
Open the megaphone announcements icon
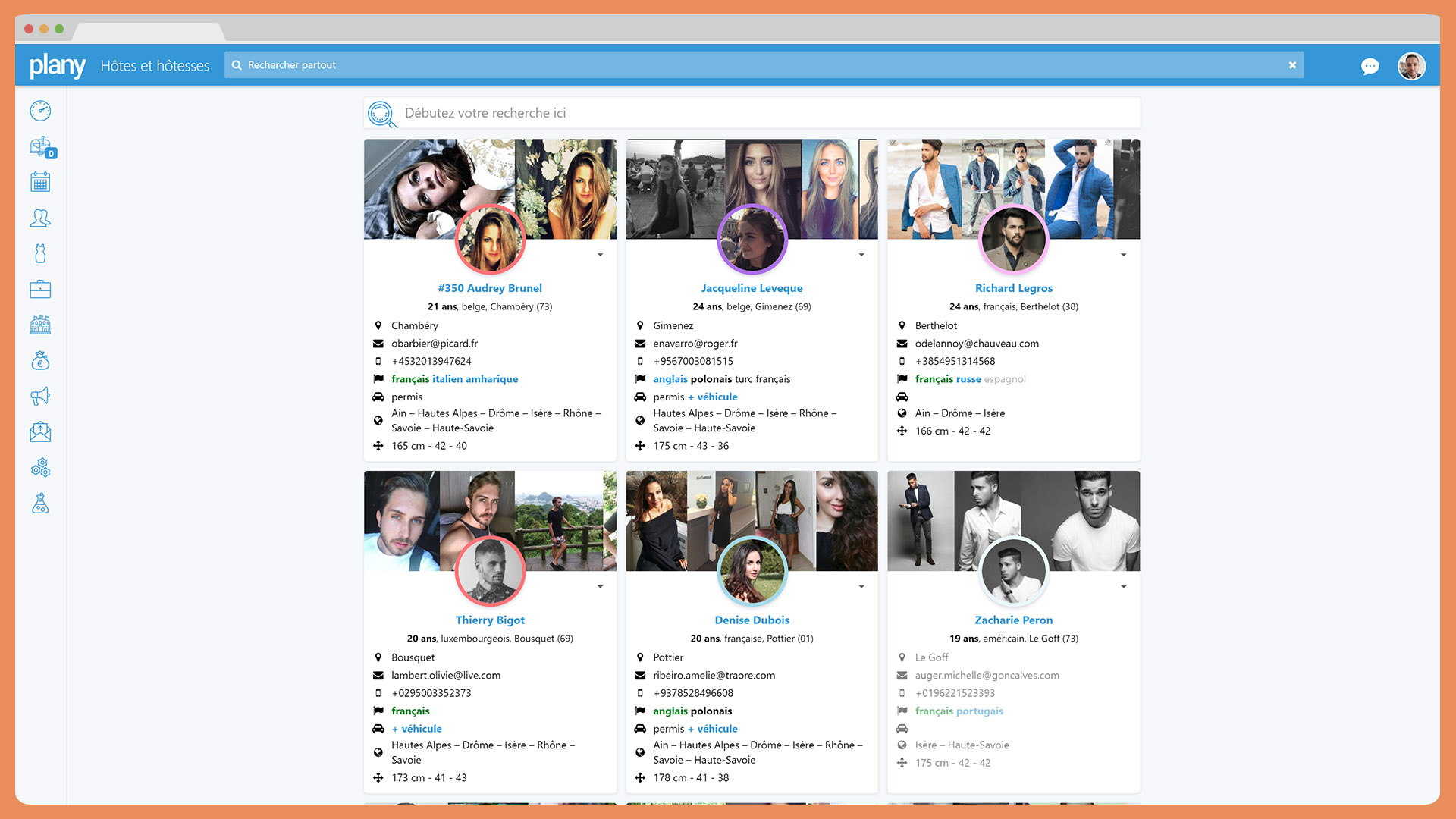click(40, 396)
